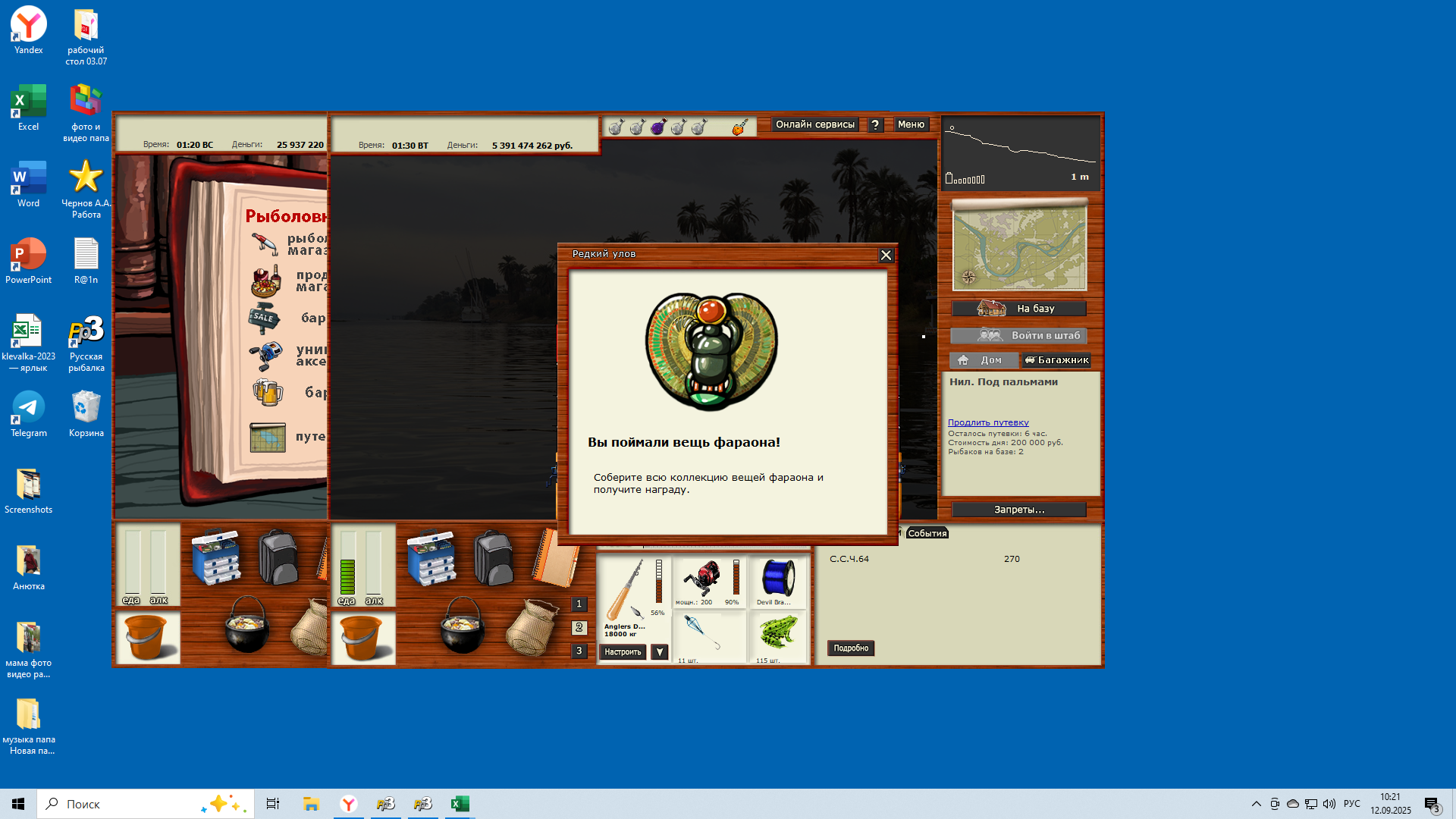Click the Багажник tab

[x=1056, y=360]
